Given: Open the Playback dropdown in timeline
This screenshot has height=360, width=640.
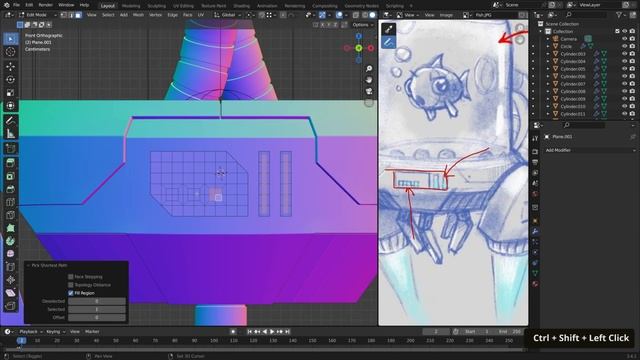Looking at the screenshot, I should 30,332.
